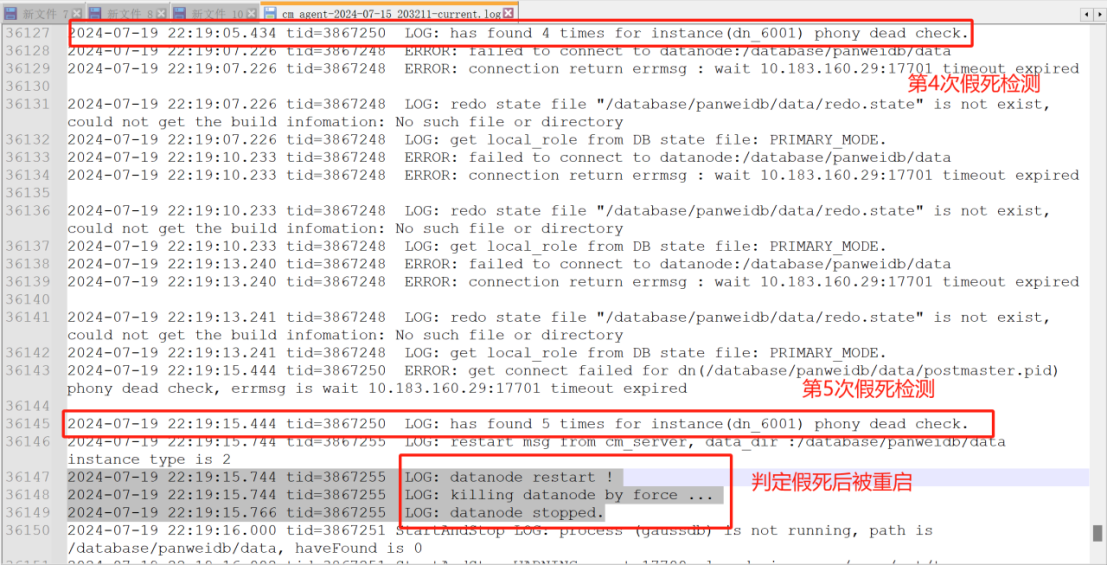Click the 'datanode stopped.' log line
The height and width of the screenshot is (565, 1108).
coord(337,512)
